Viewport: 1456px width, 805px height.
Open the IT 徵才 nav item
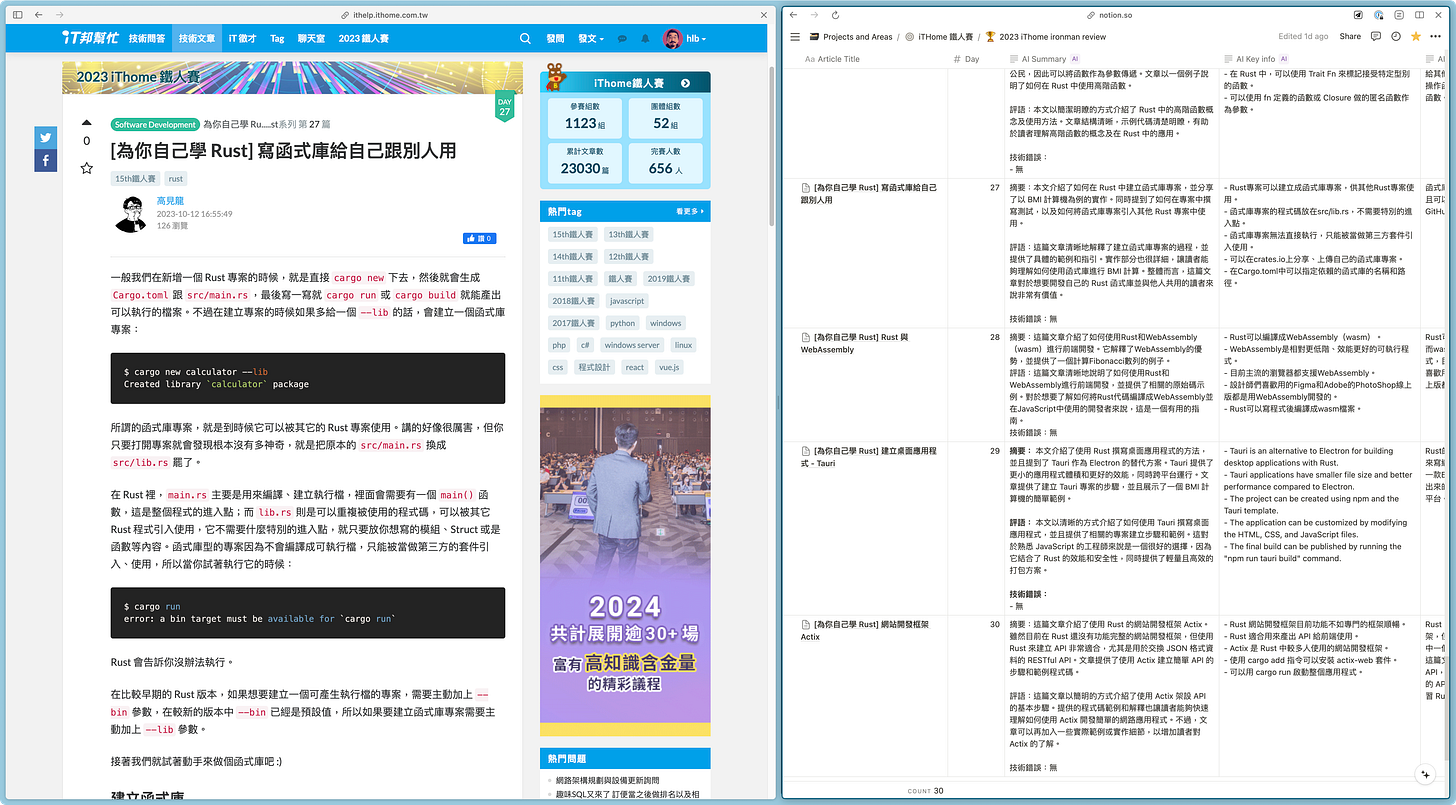click(x=242, y=39)
